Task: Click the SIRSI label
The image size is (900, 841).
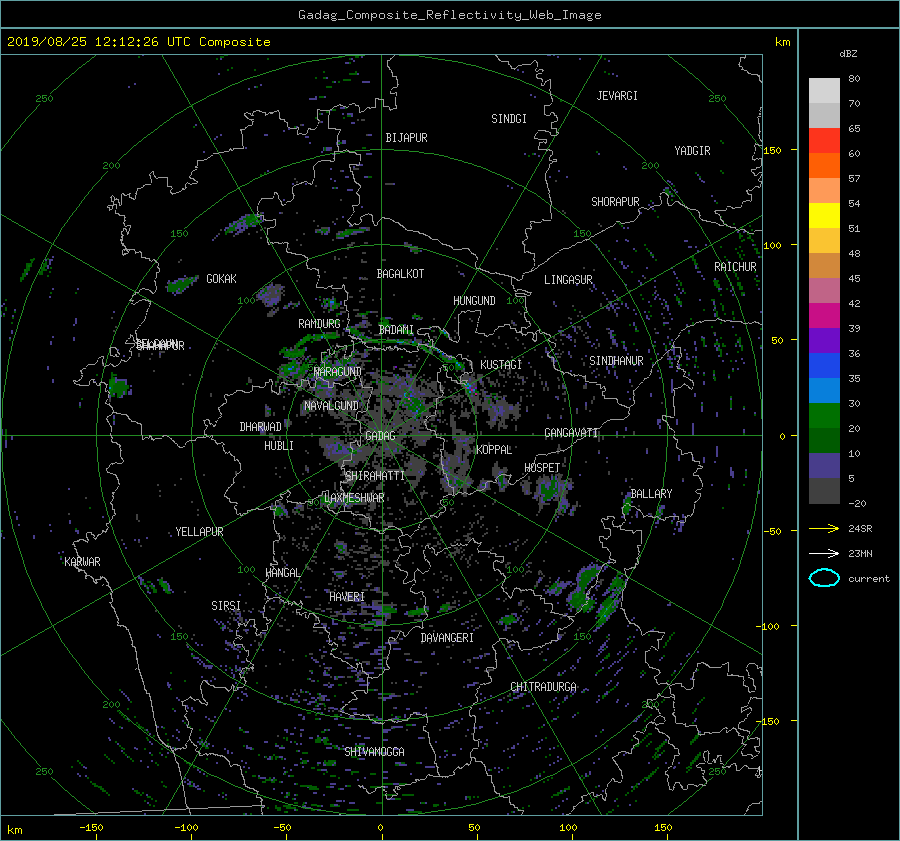Action: pos(226,606)
